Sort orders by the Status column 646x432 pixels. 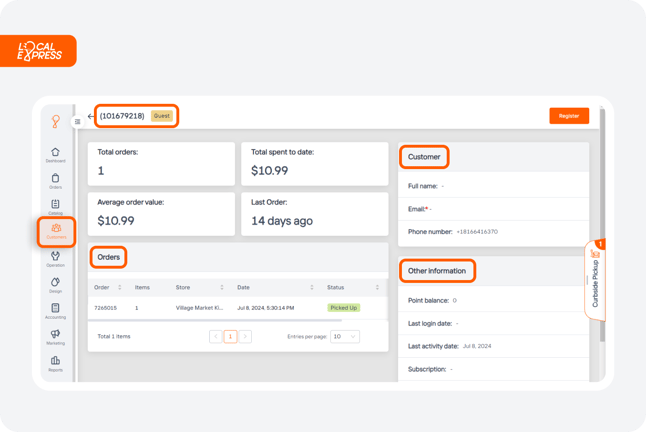(377, 287)
